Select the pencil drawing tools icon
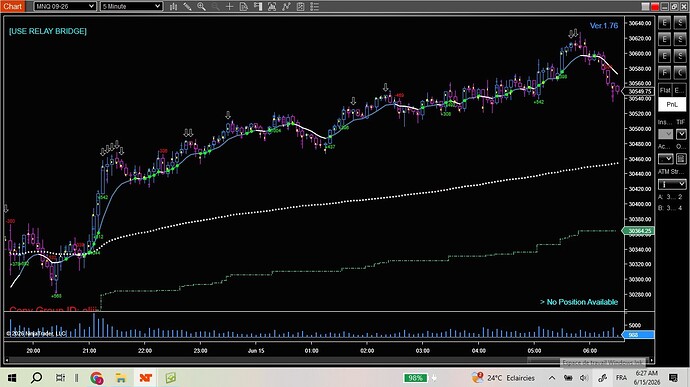Viewport: 690px width, 387px height. [x=187, y=7]
